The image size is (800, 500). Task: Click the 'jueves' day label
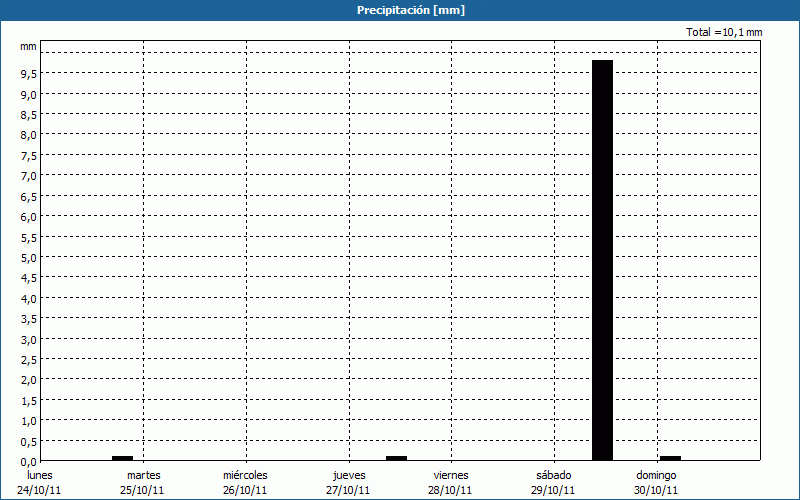click(x=349, y=475)
